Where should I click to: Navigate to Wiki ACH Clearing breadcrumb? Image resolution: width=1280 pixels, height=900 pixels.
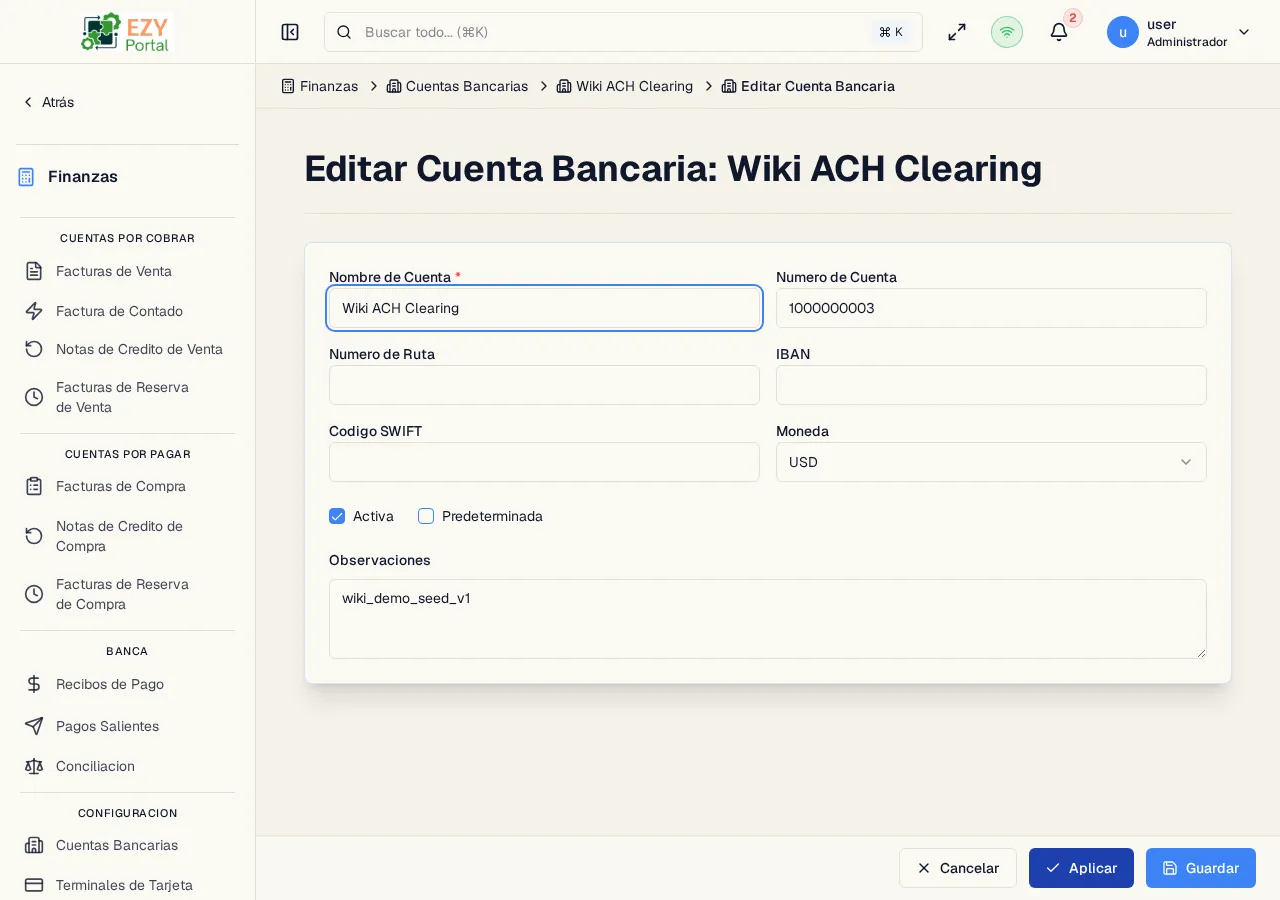click(634, 86)
